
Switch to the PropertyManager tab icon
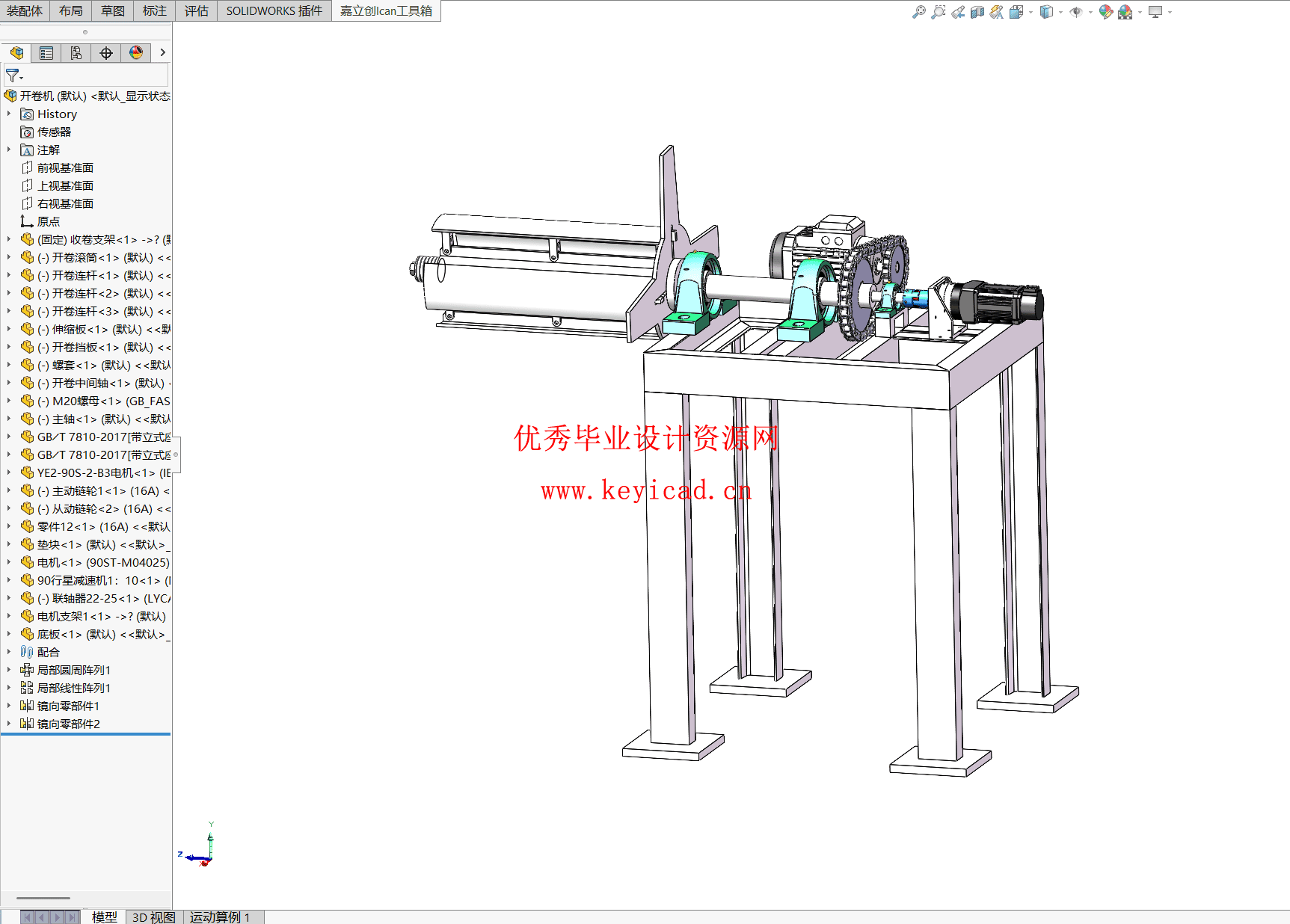[x=46, y=53]
